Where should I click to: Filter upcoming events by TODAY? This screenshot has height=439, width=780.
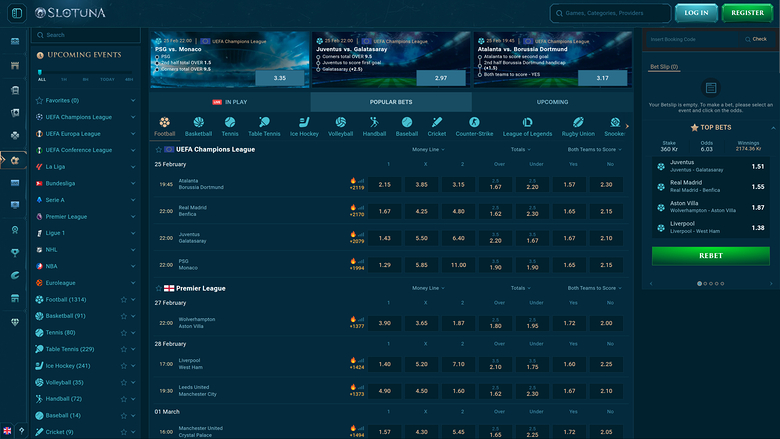coord(107,80)
